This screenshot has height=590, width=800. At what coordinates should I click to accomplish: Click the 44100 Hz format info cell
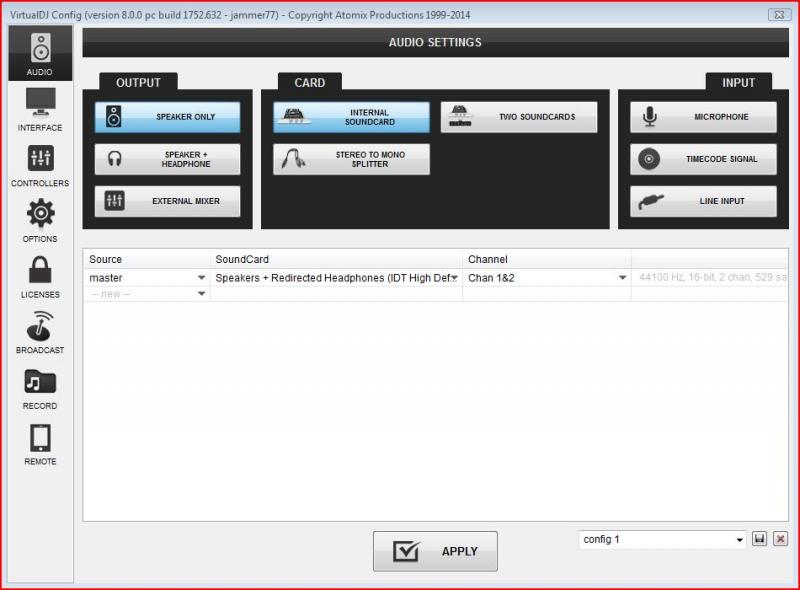(x=710, y=278)
